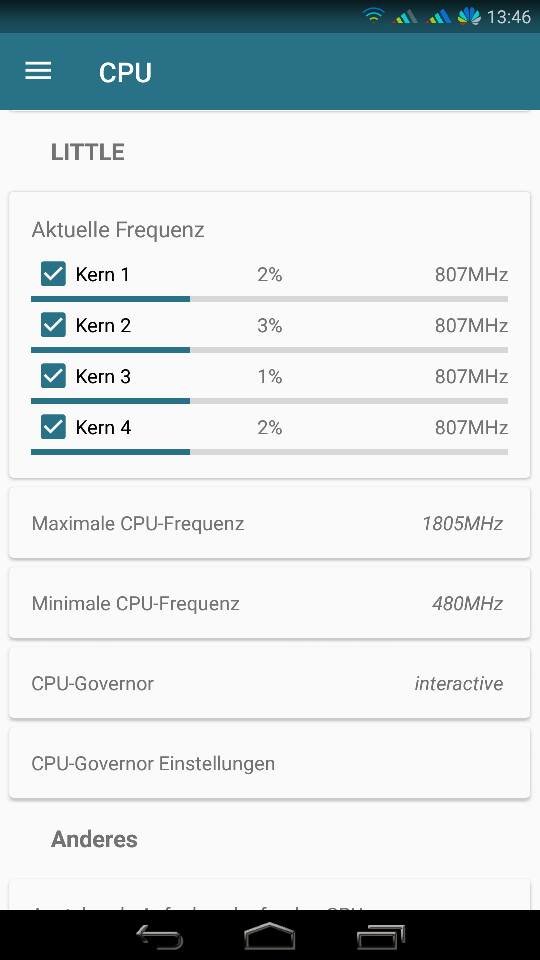Tap the CPU title in toolbar
The image size is (540, 960).
point(125,72)
